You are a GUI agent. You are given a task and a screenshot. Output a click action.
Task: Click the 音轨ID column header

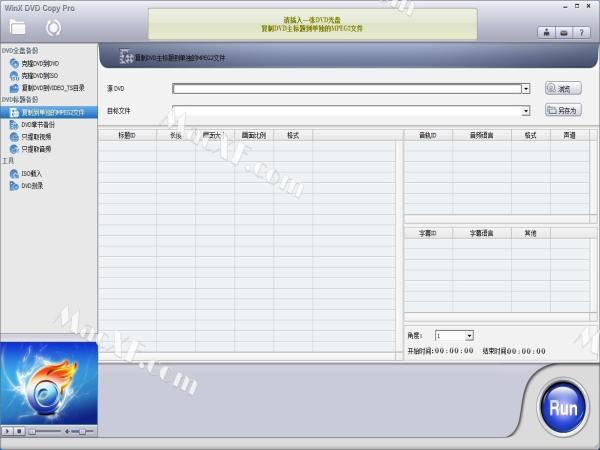pyautogui.click(x=428, y=135)
